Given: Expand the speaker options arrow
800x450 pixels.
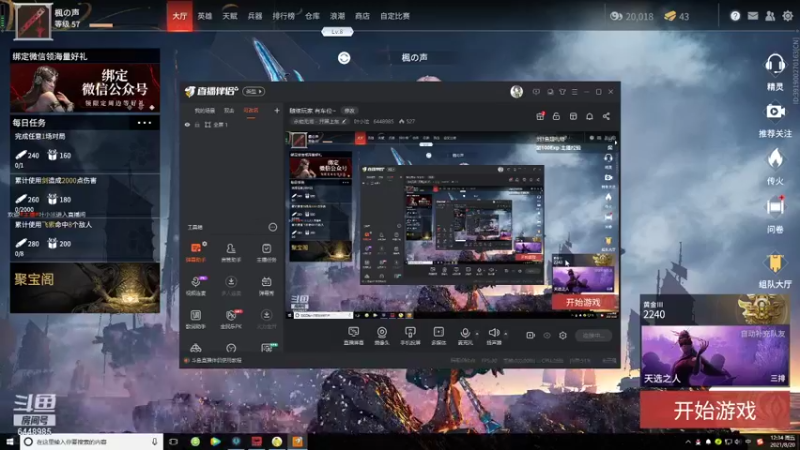Looking at the screenshot, I should (506, 334).
